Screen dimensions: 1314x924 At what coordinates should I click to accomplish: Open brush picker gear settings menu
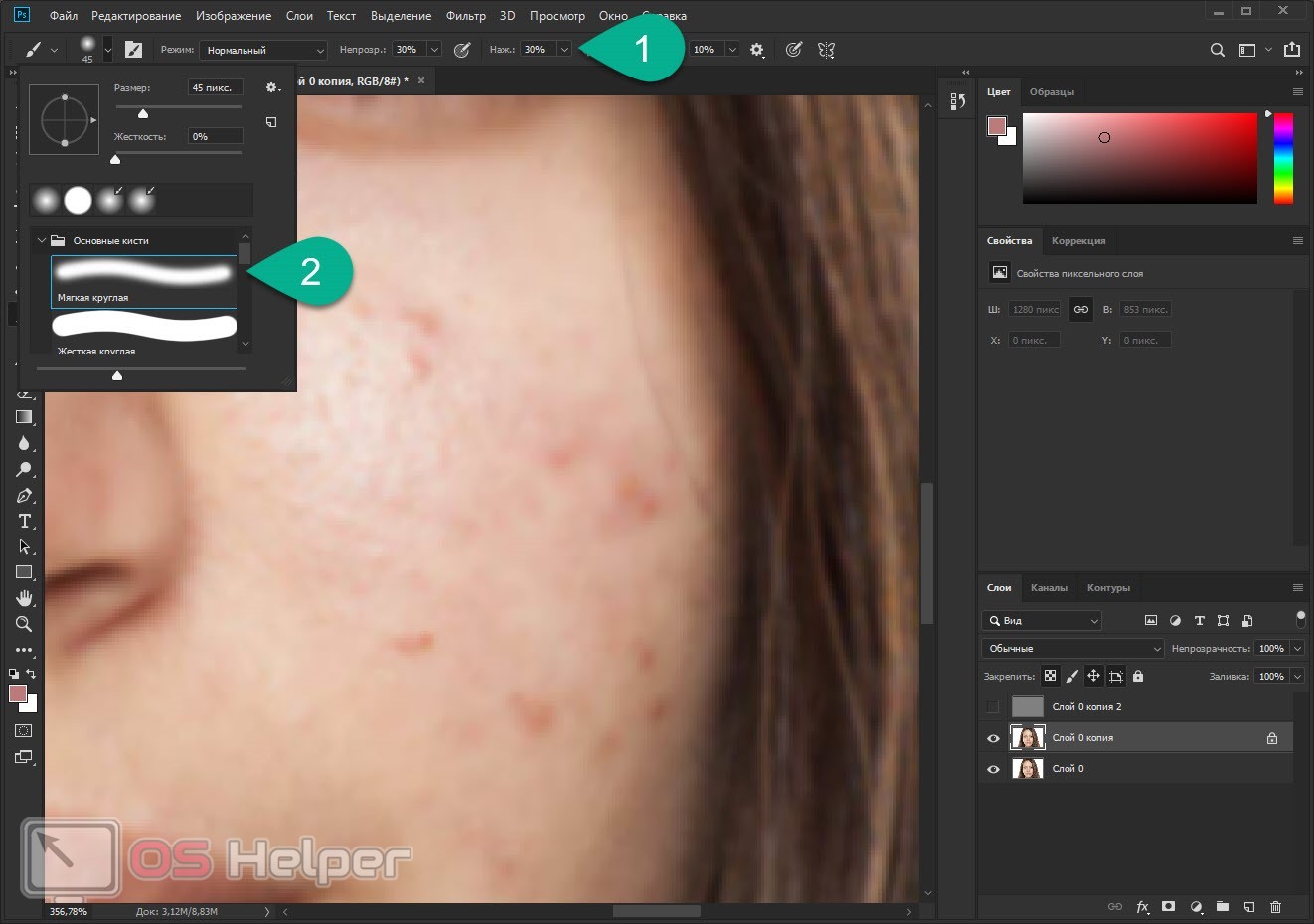(x=272, y=88)
